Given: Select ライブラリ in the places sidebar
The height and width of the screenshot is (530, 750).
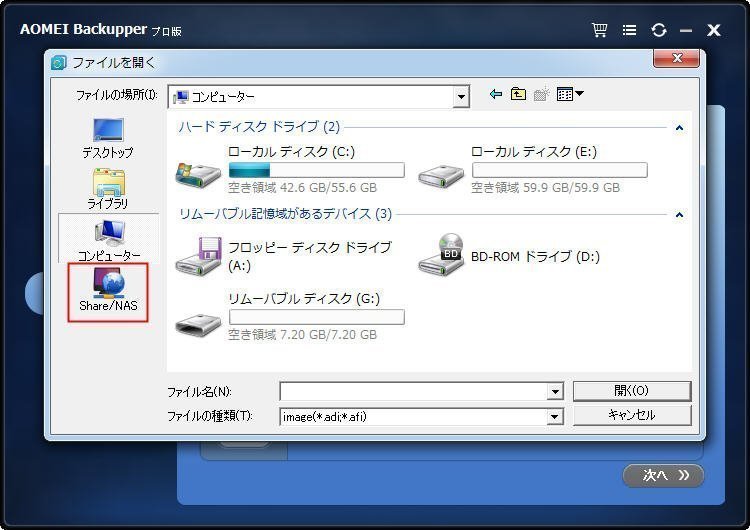Looking at the screenshot, I should pos(108,189).
